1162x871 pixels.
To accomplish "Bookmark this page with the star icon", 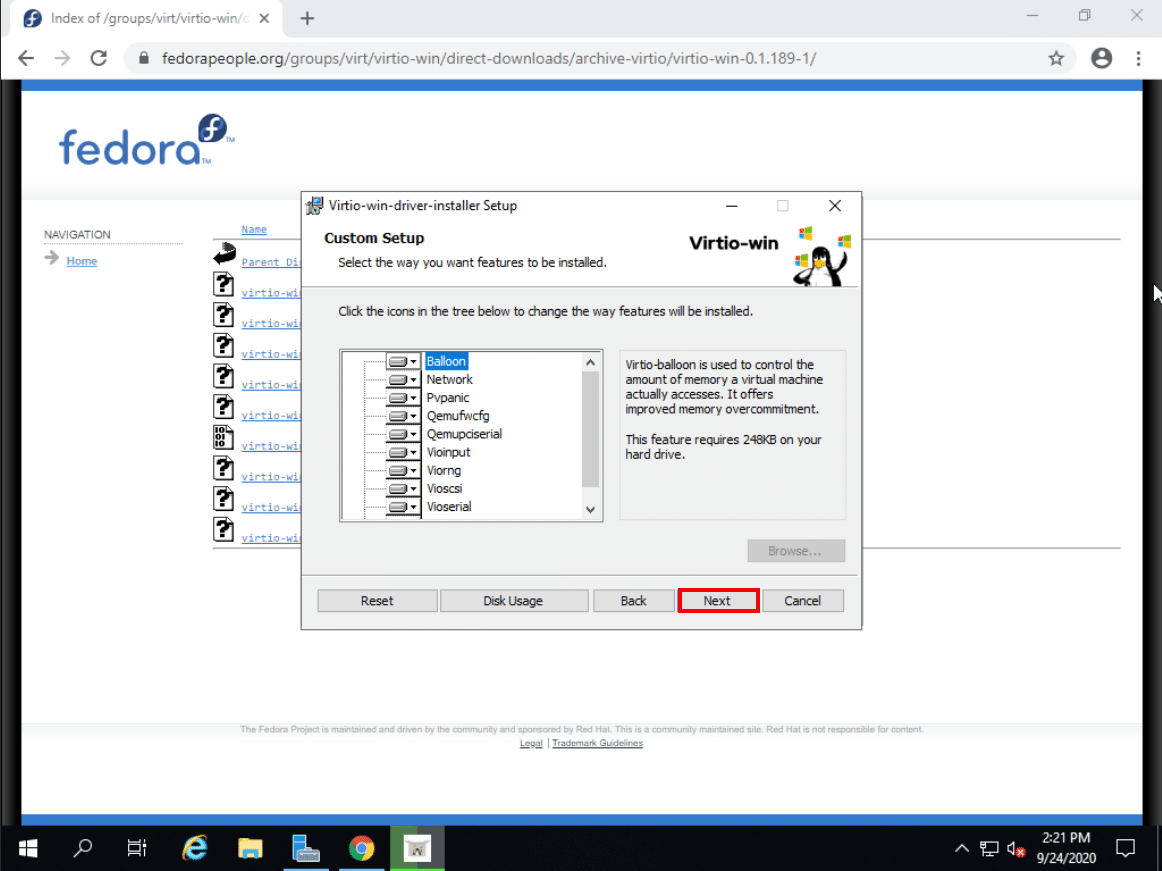I will [x=1056, y=59].
